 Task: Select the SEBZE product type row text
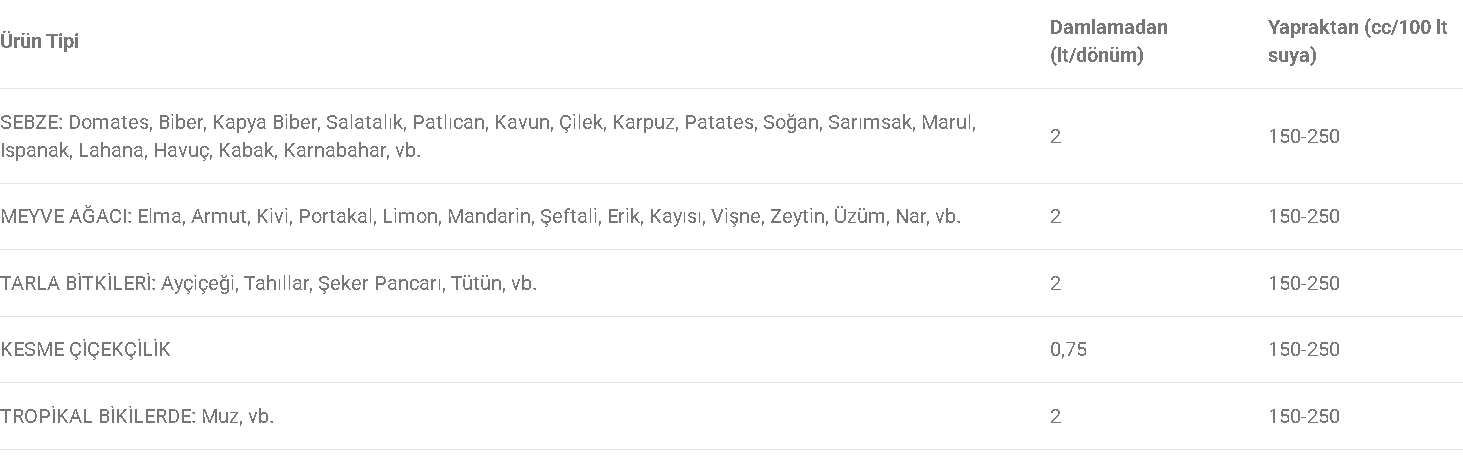[488, 137]
